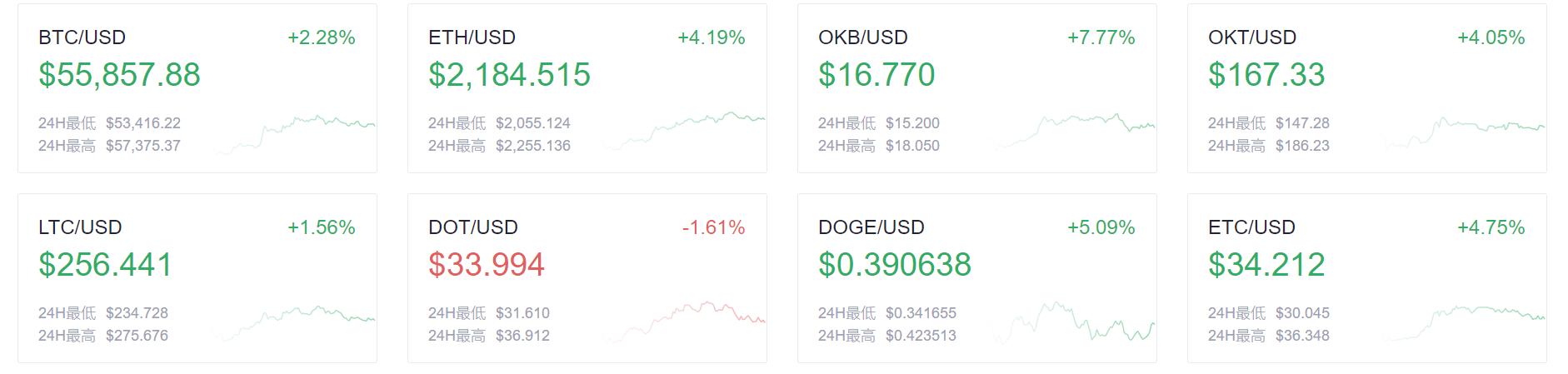Click the LTC/USD pair name

click(80, 227)
